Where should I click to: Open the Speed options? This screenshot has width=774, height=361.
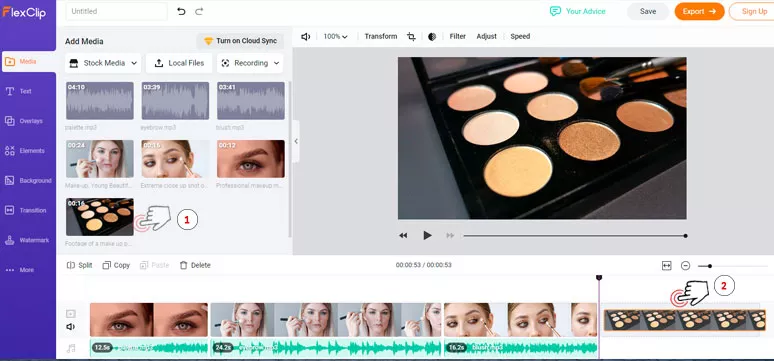pos(520,37)
